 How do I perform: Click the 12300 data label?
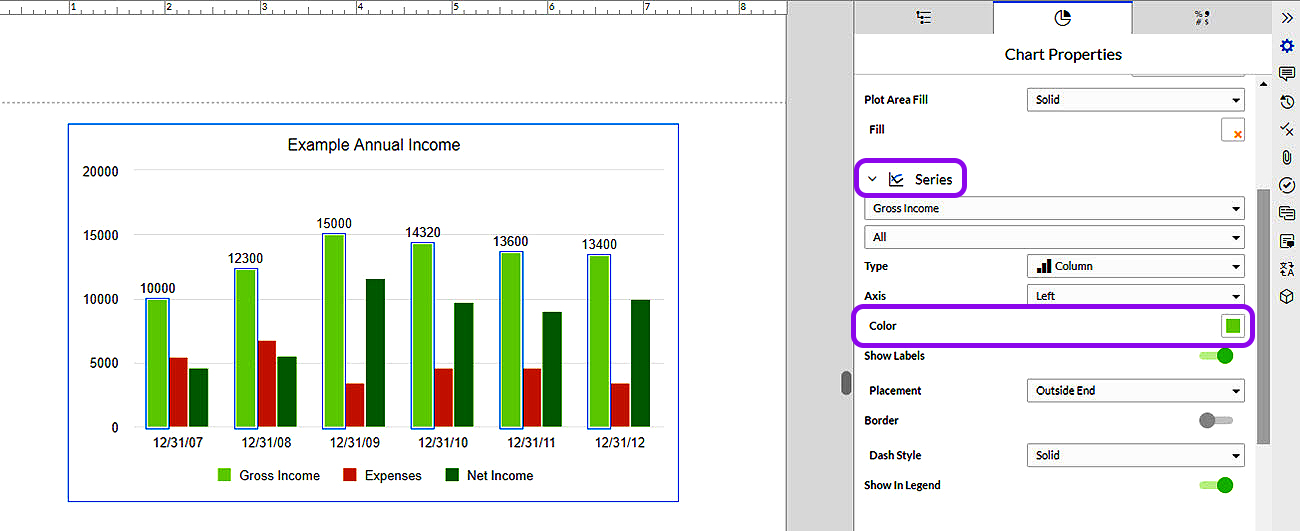(x=246, y=258)
